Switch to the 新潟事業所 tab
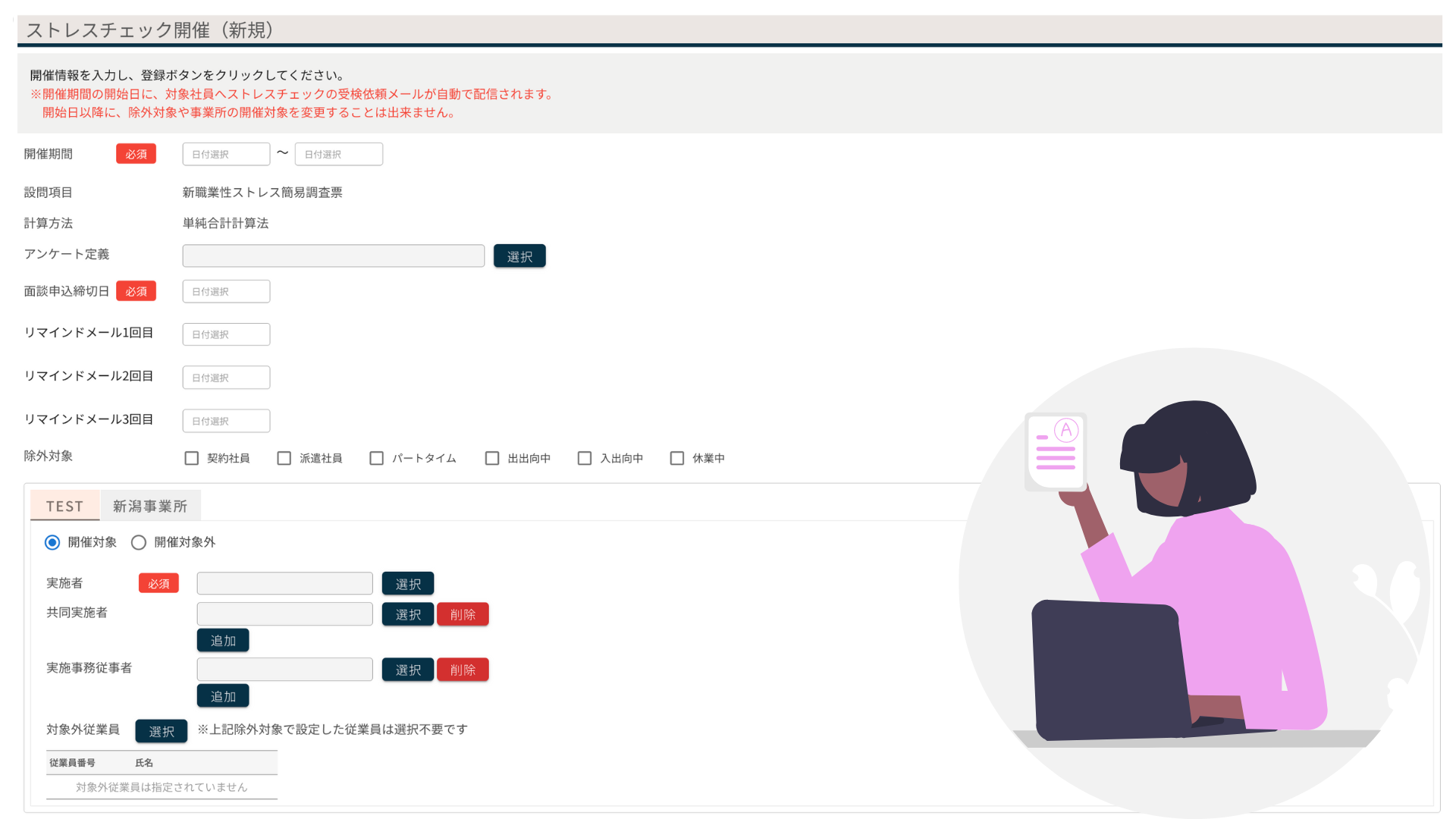The width and height of the screenshot is (1456, 819). pyautogui.click(x=150, y=507)
